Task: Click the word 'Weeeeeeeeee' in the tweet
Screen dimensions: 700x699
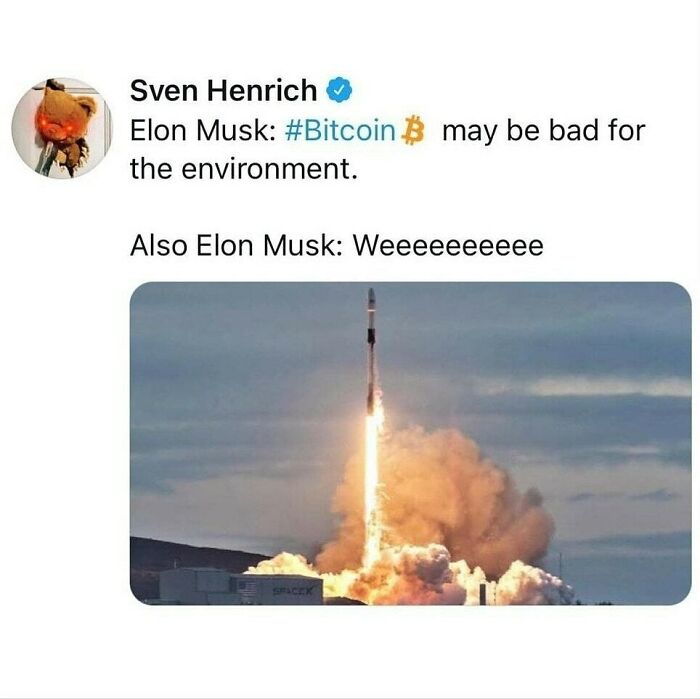Action: click(x=449, y=245)
